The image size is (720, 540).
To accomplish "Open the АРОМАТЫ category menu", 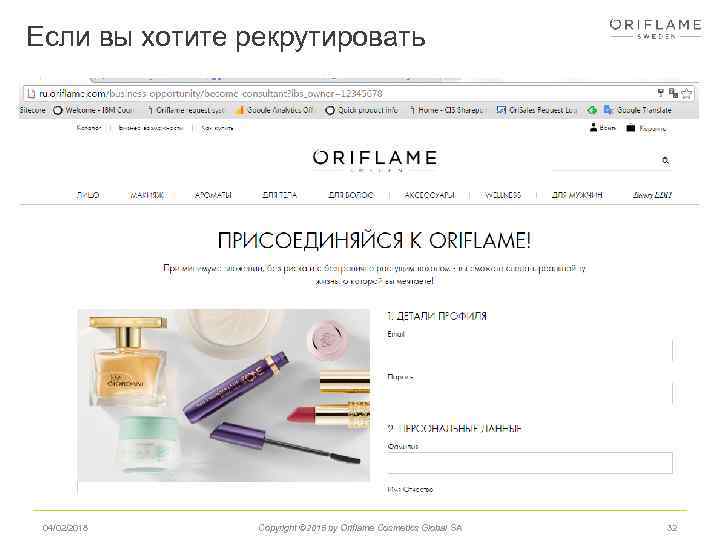I will click(x=213, y=195).
